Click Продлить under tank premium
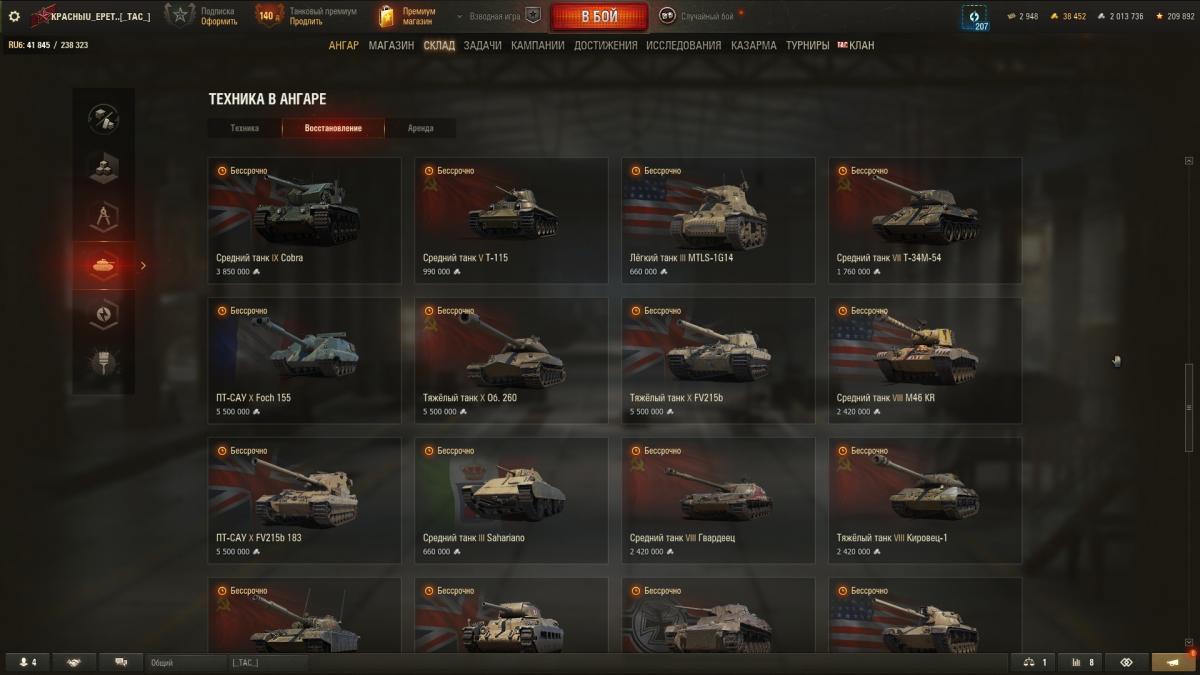The width and height of the screenshot is (1200, 675). 306,21
